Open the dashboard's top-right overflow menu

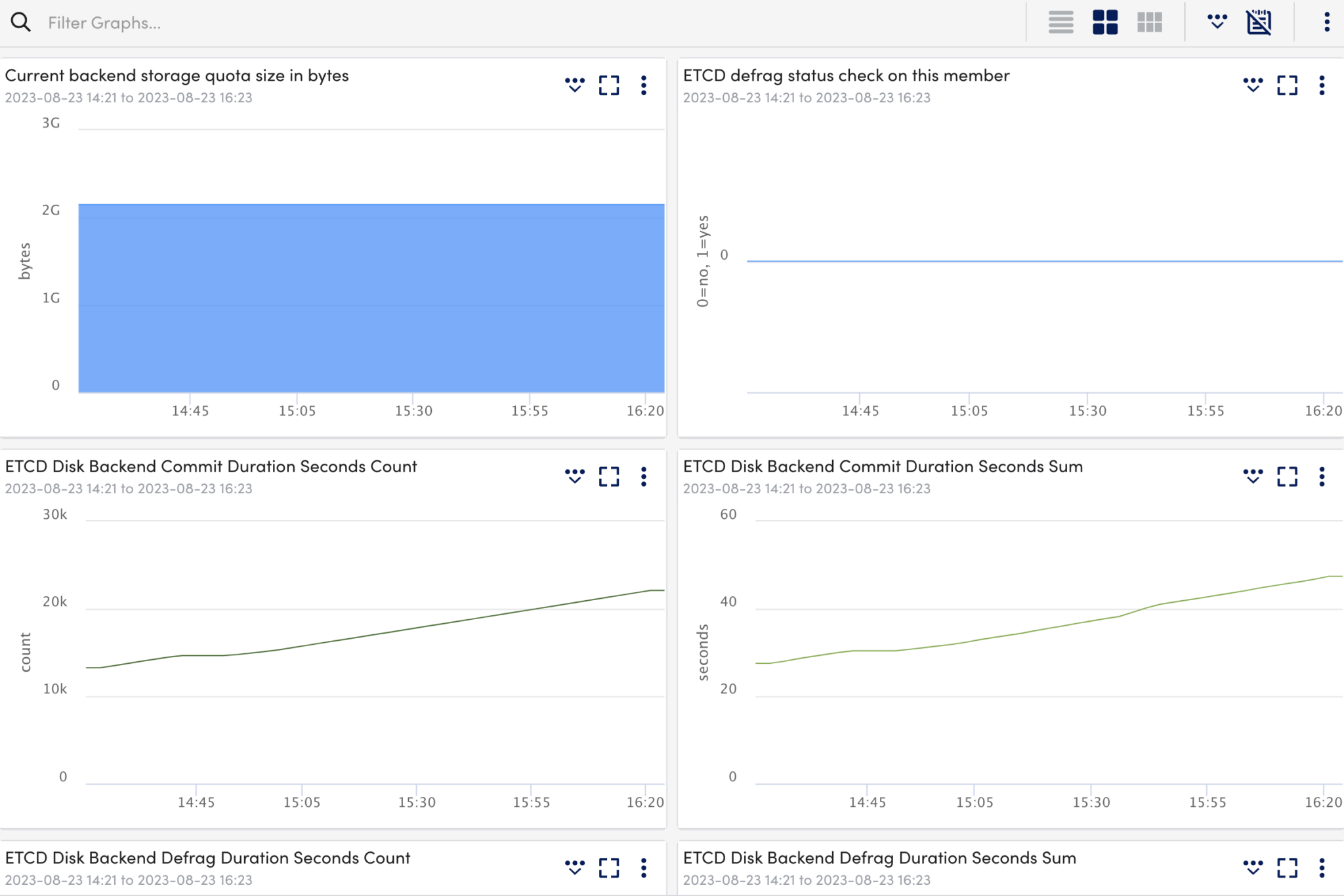(1327, 22)
